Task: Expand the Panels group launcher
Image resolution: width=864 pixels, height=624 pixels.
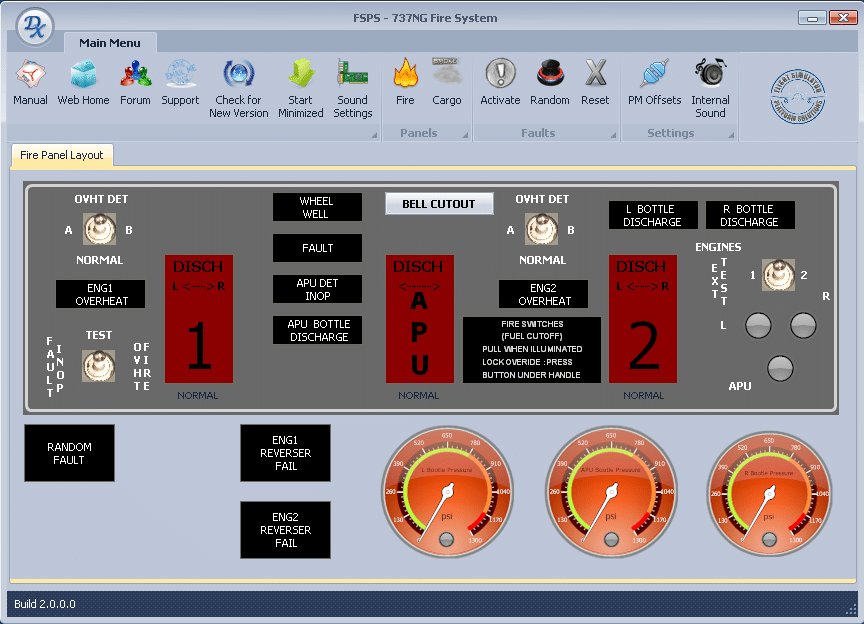Action: pos(465,135)
